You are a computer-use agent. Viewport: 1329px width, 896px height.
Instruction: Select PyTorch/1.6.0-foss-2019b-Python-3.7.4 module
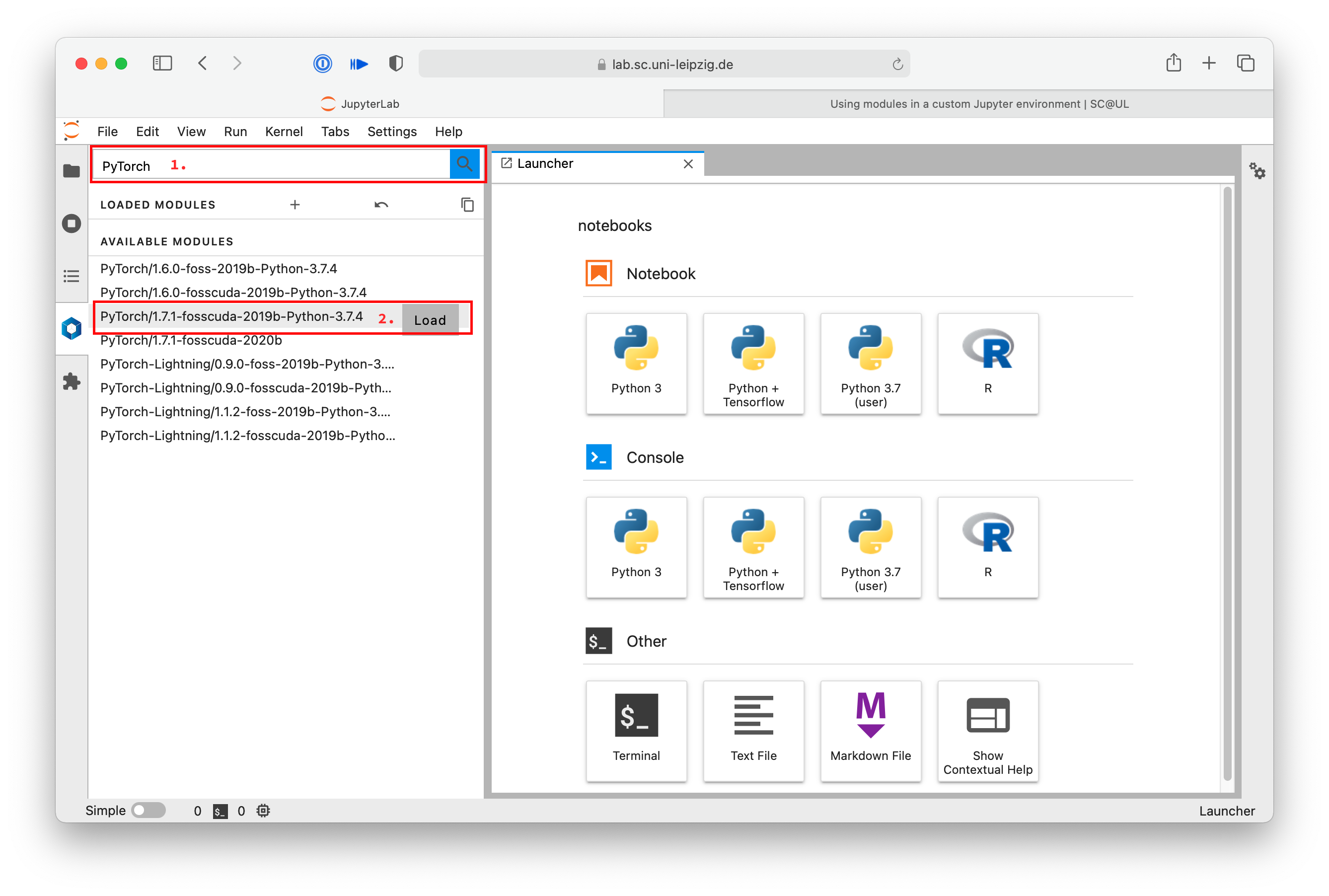[218, 269]
